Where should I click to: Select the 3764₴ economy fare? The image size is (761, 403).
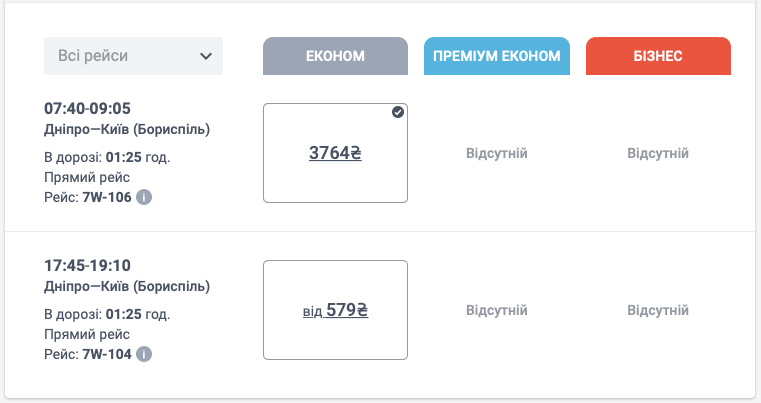(x=335, y=153)
